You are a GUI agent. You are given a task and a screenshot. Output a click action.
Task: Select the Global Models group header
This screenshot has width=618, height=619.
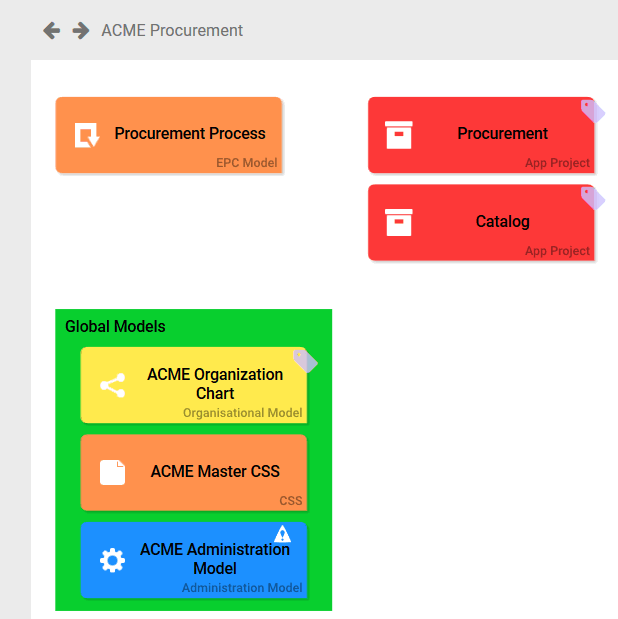[115, 327]
